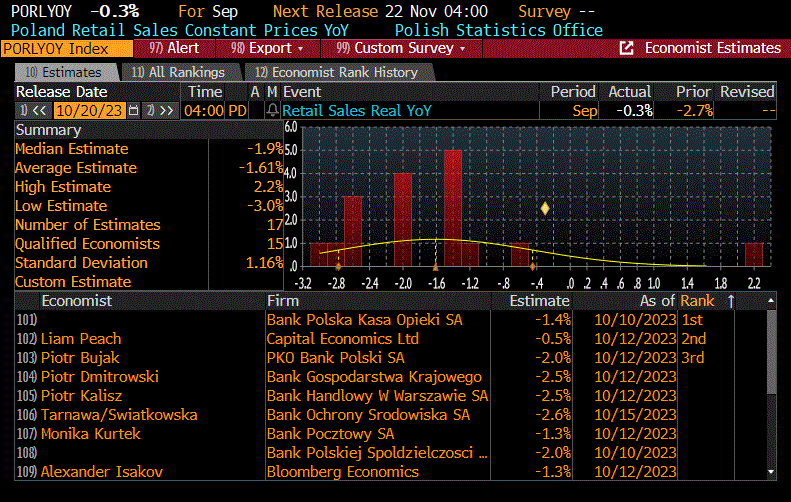This screenshot has width=791, height=502.
Task: Click firm Bank Polskiej Spoldzielczosci
Action: pos(377,453)
